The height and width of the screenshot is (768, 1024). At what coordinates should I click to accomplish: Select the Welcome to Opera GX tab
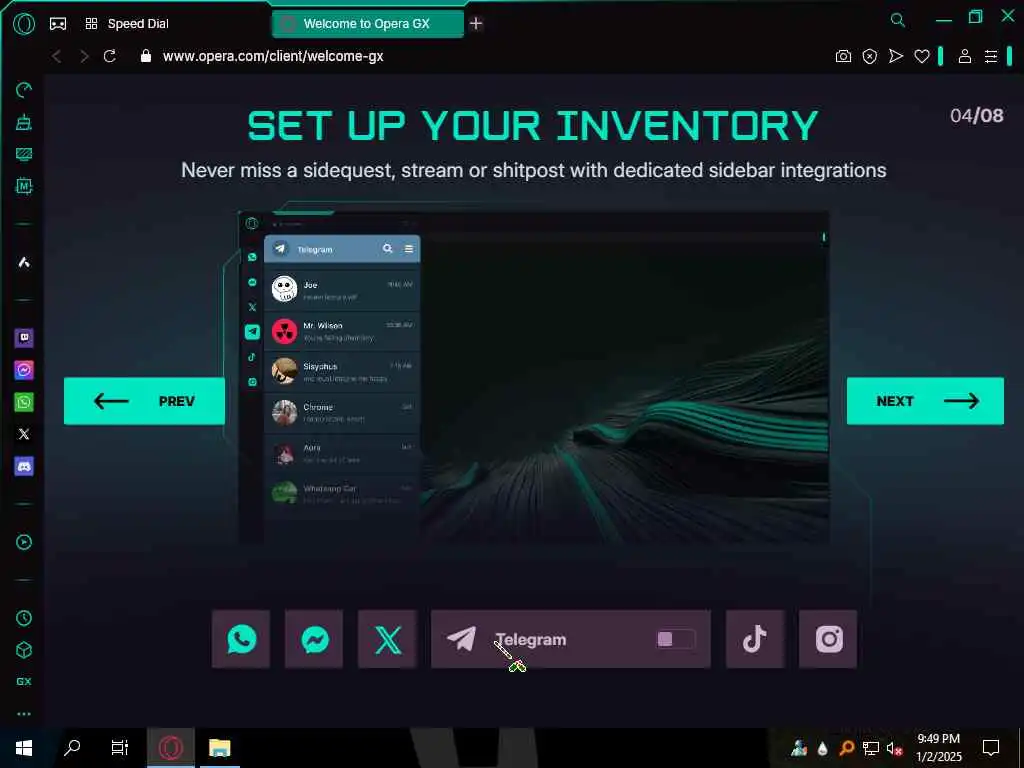point(367,24)
